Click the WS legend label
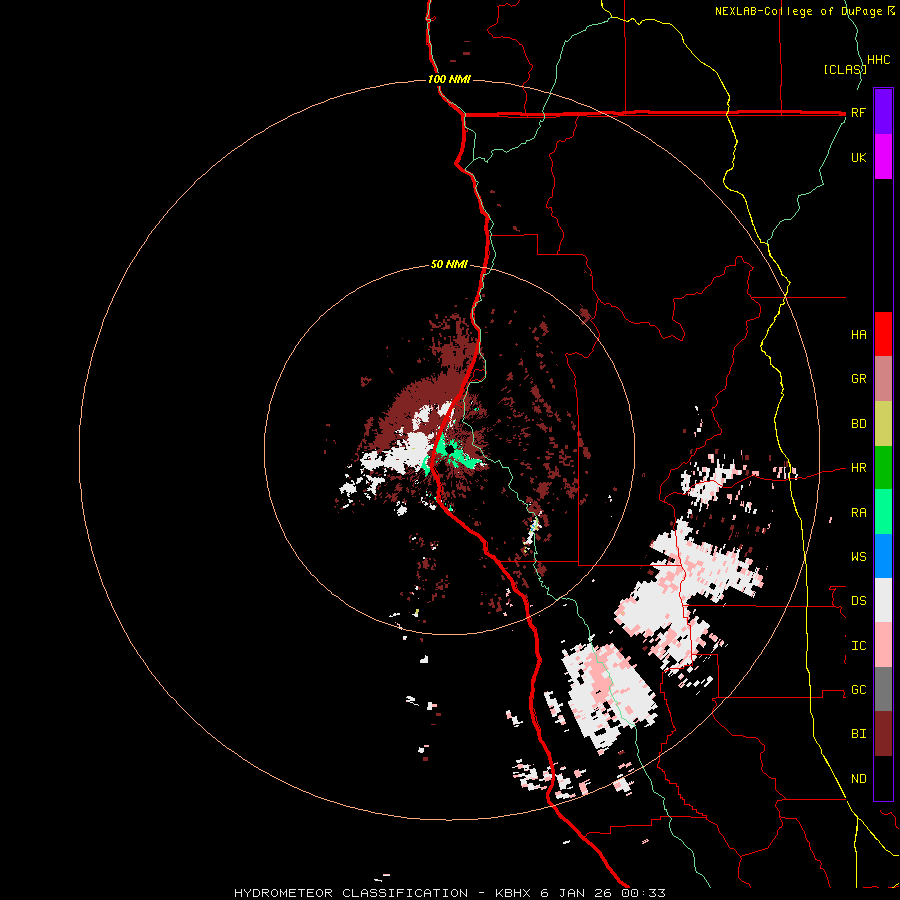Screen dimensions: 900x900 pos(858,557)
